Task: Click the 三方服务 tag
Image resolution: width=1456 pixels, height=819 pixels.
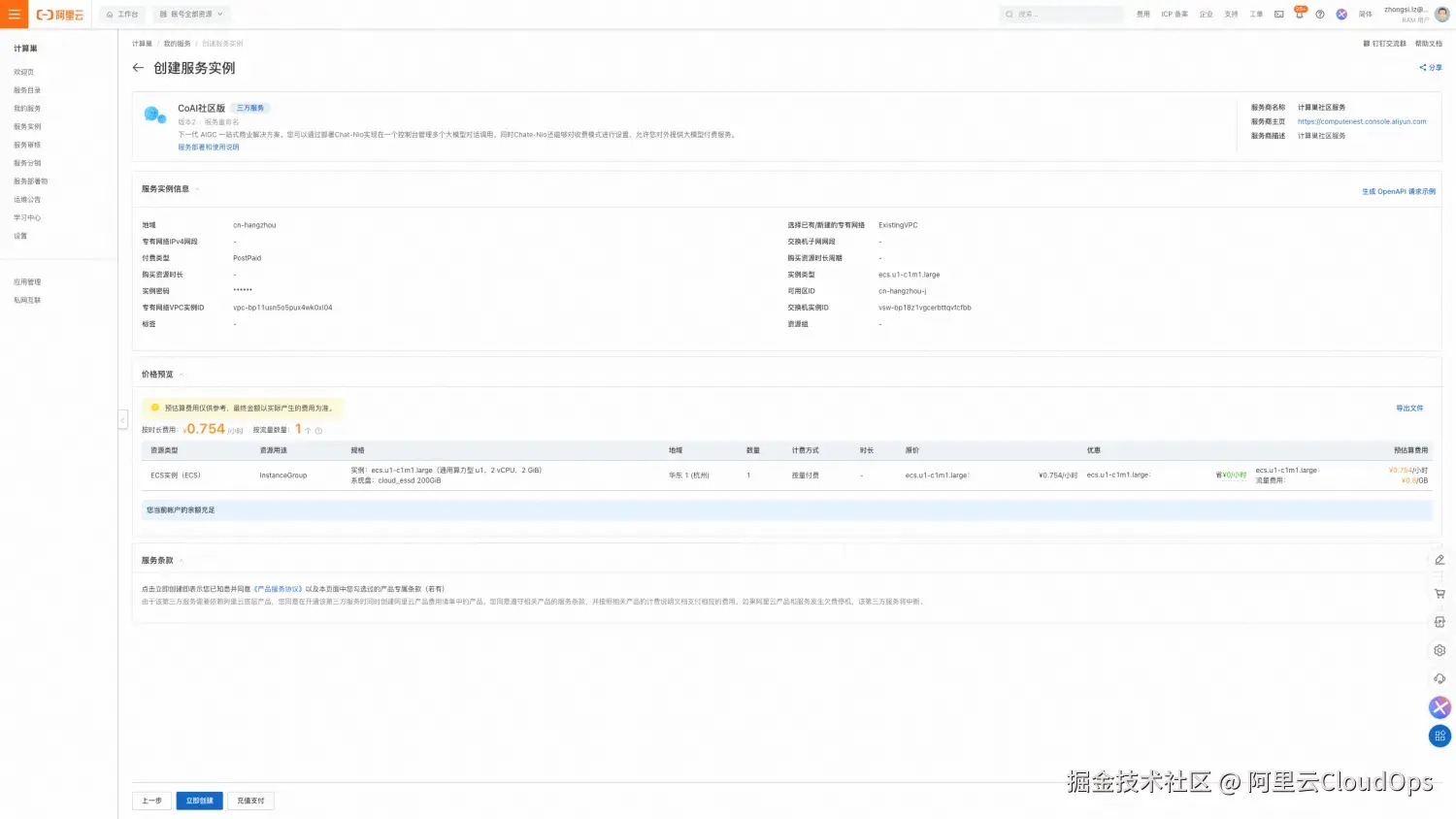Action: pyautogui.click(x=250, y=109)
